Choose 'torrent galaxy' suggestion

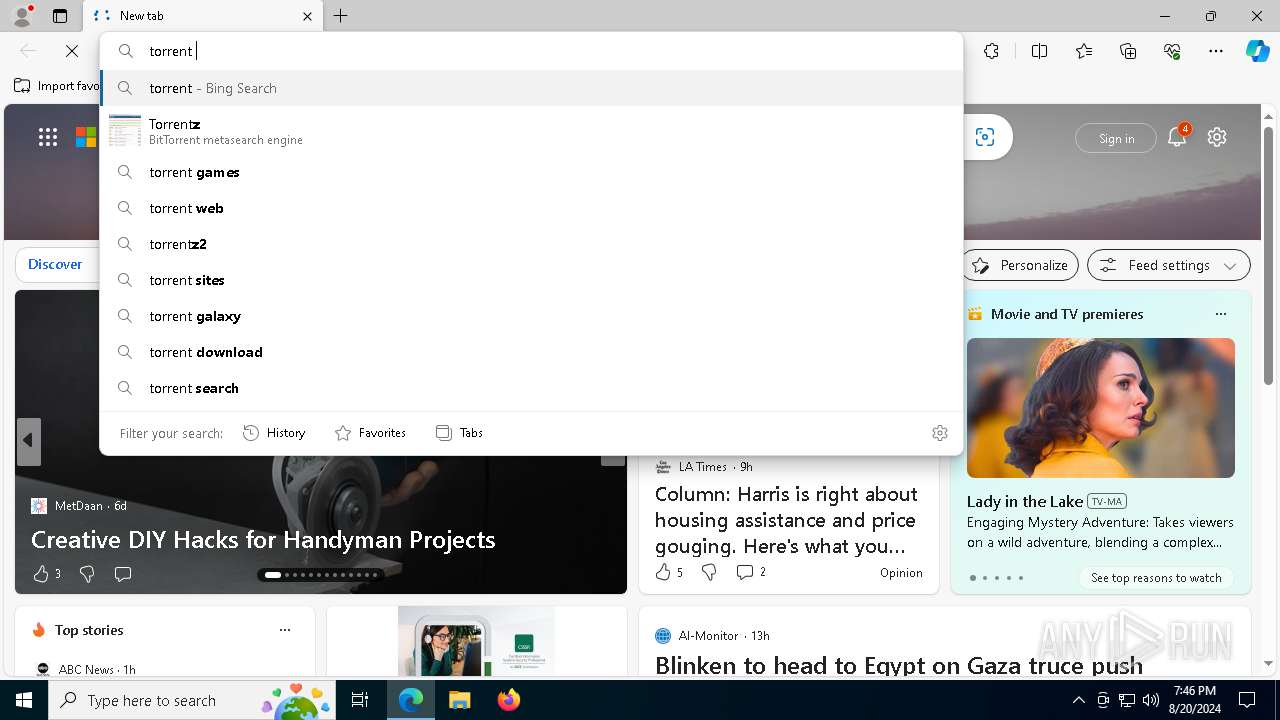point(531,316)
